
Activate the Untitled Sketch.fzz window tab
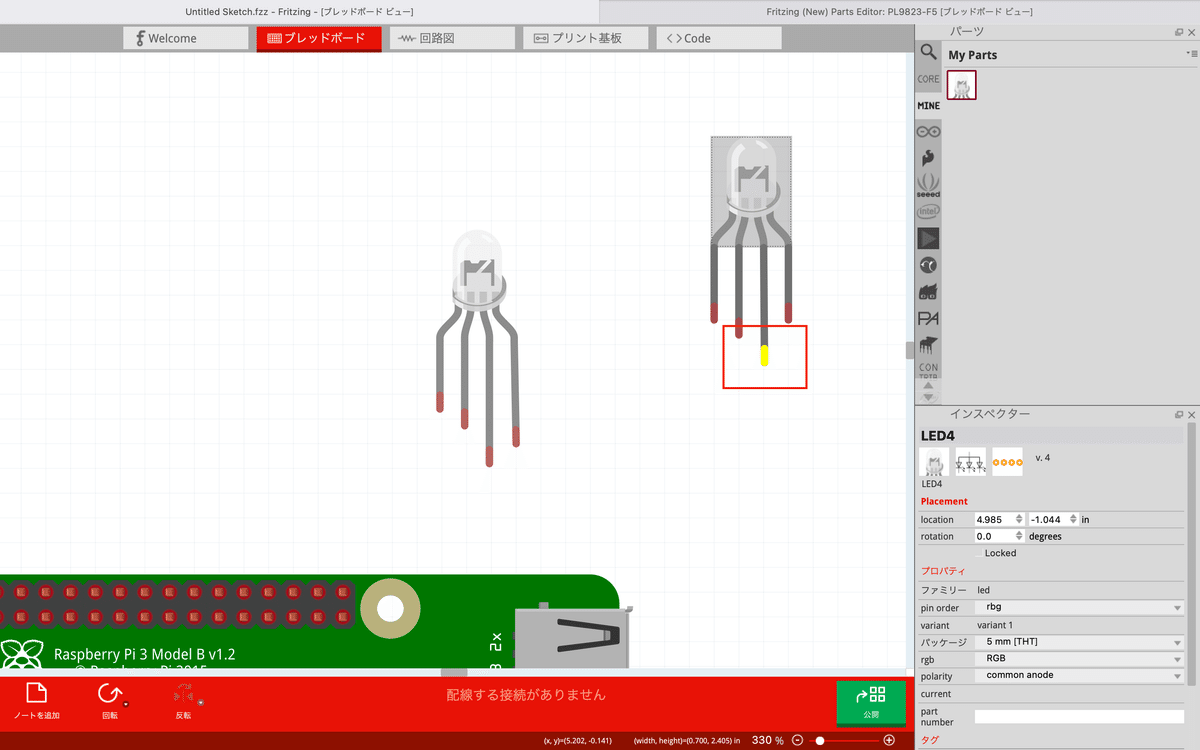coord(300,11)
